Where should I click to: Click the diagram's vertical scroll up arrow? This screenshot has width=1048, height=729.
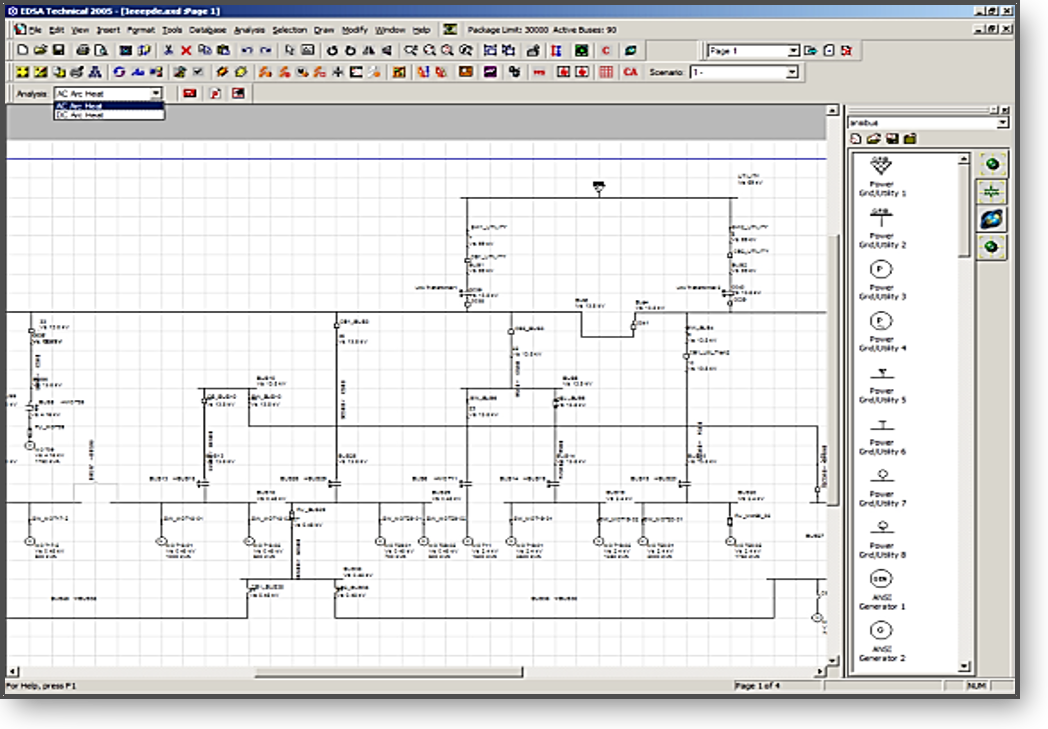(833, 110)
